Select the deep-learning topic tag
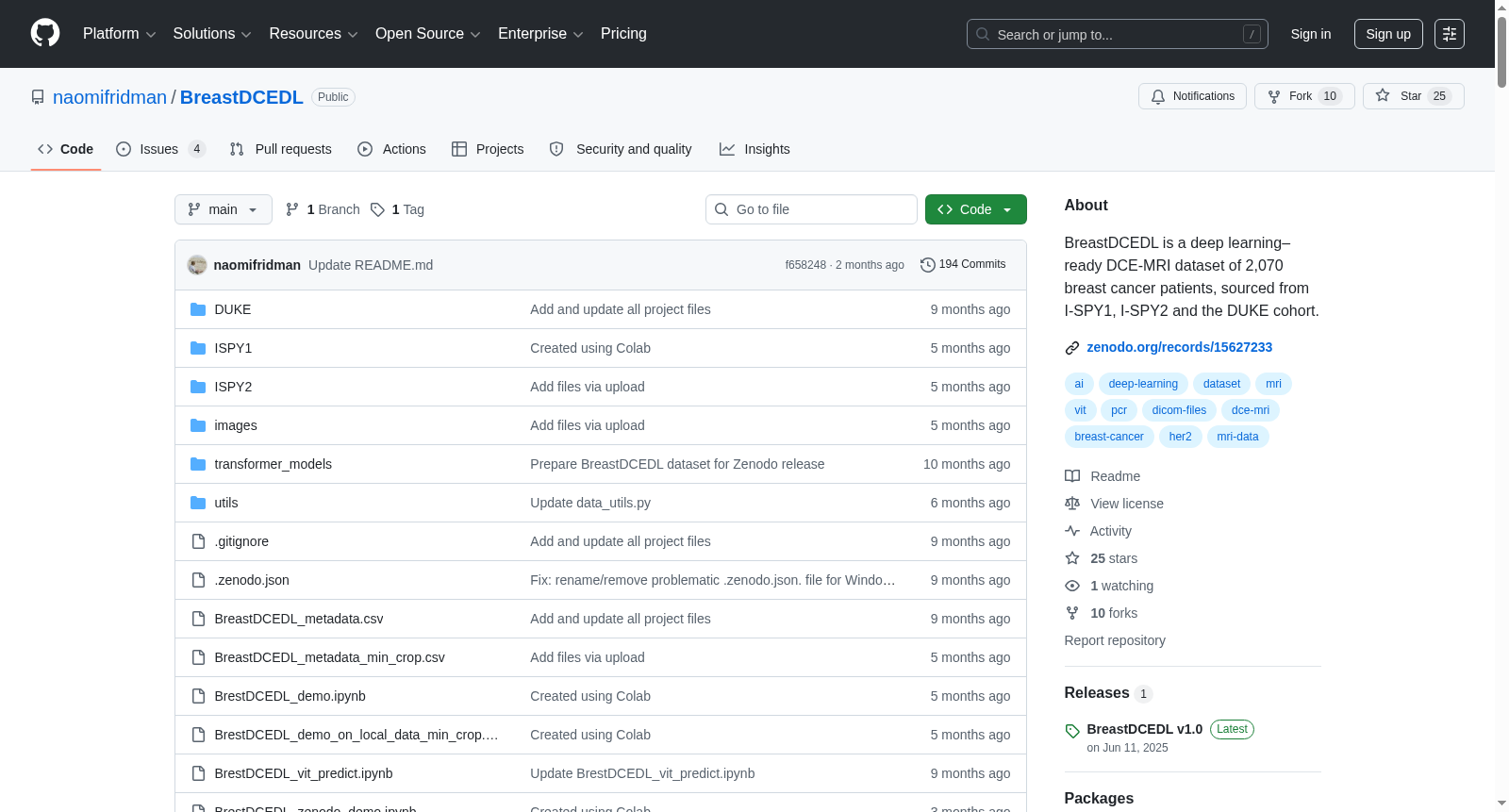Image resolution: width=1509 pixels, height=812 pixels. tap(1143, 384)
